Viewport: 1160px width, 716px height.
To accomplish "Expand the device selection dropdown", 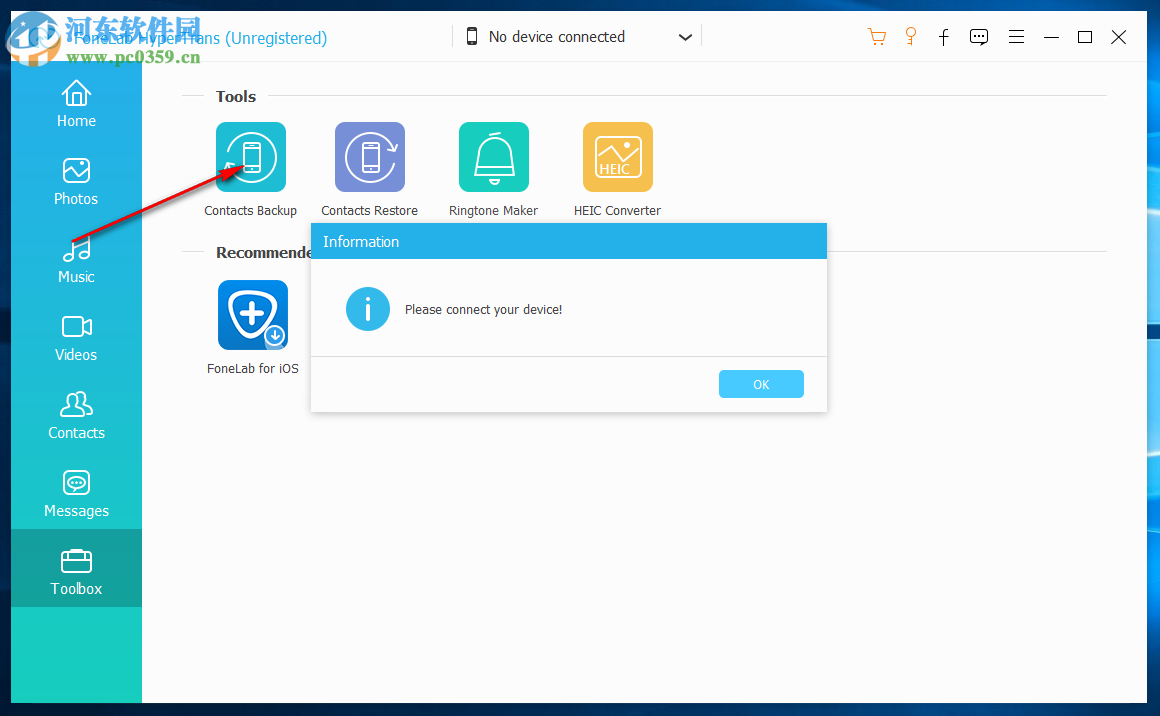I will click(685, 36).
